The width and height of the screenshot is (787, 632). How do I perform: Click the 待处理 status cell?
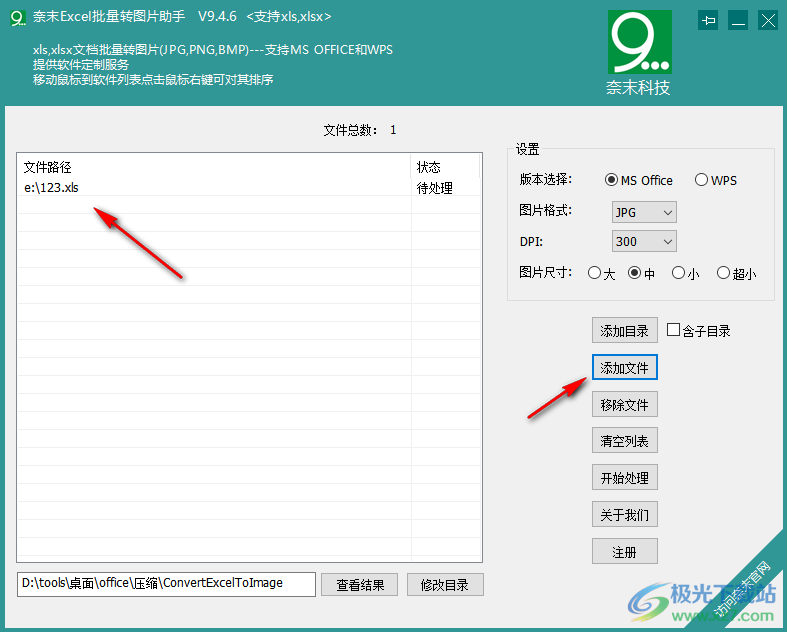[x=435, y=188]
